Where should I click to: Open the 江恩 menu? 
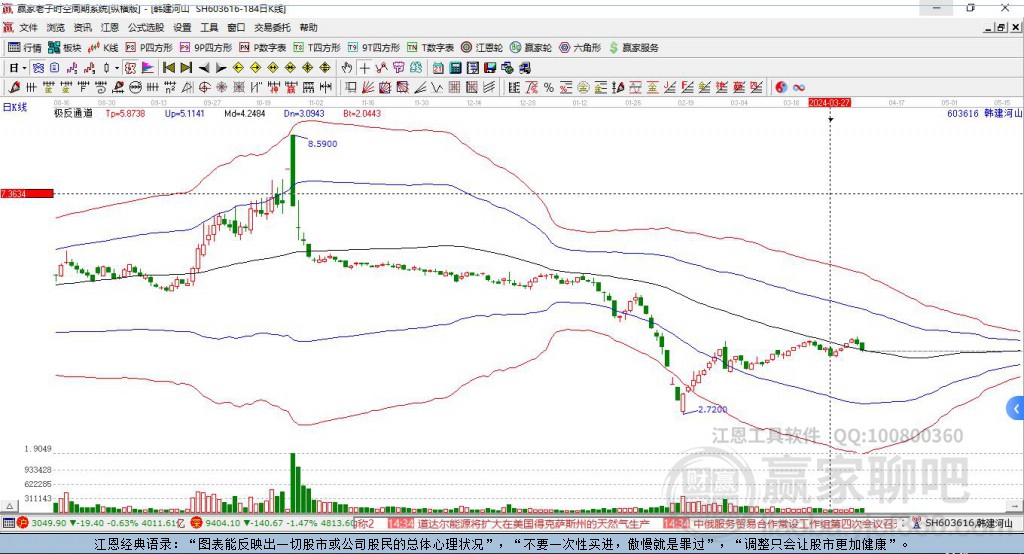[110, 27]
